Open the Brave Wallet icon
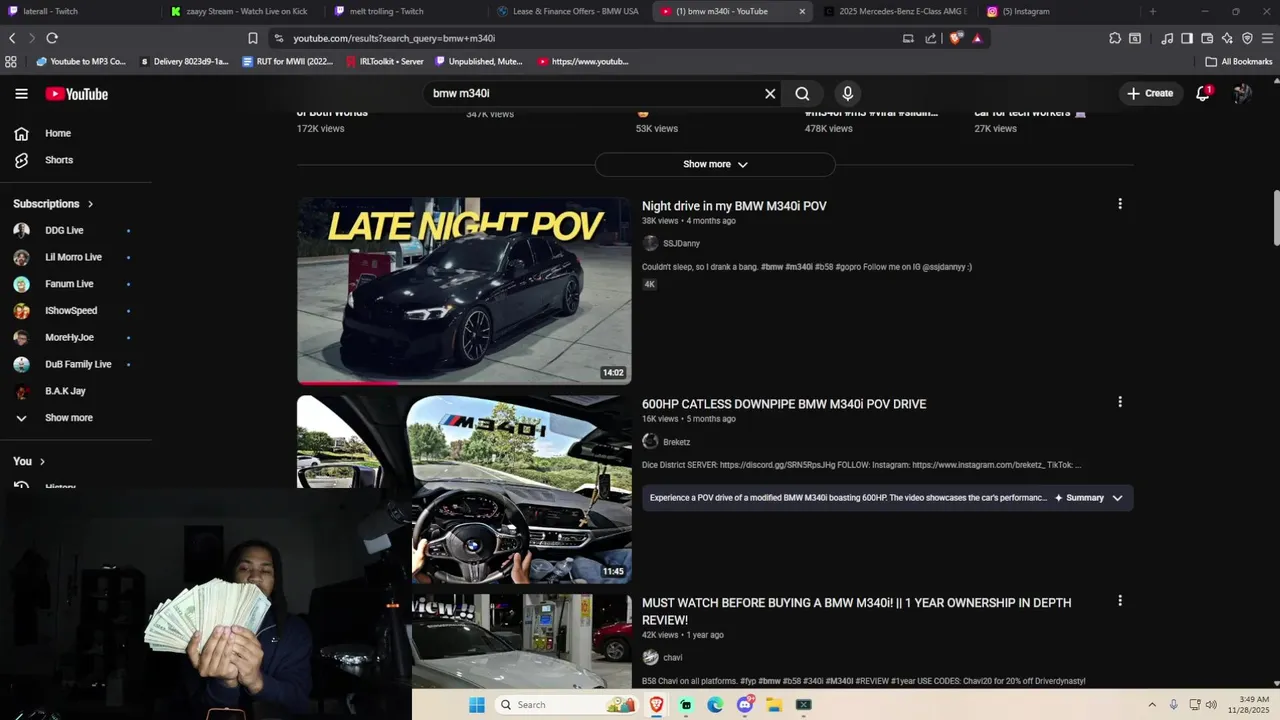Screen dimensions: 1280x720 [x=1207, y=38]
